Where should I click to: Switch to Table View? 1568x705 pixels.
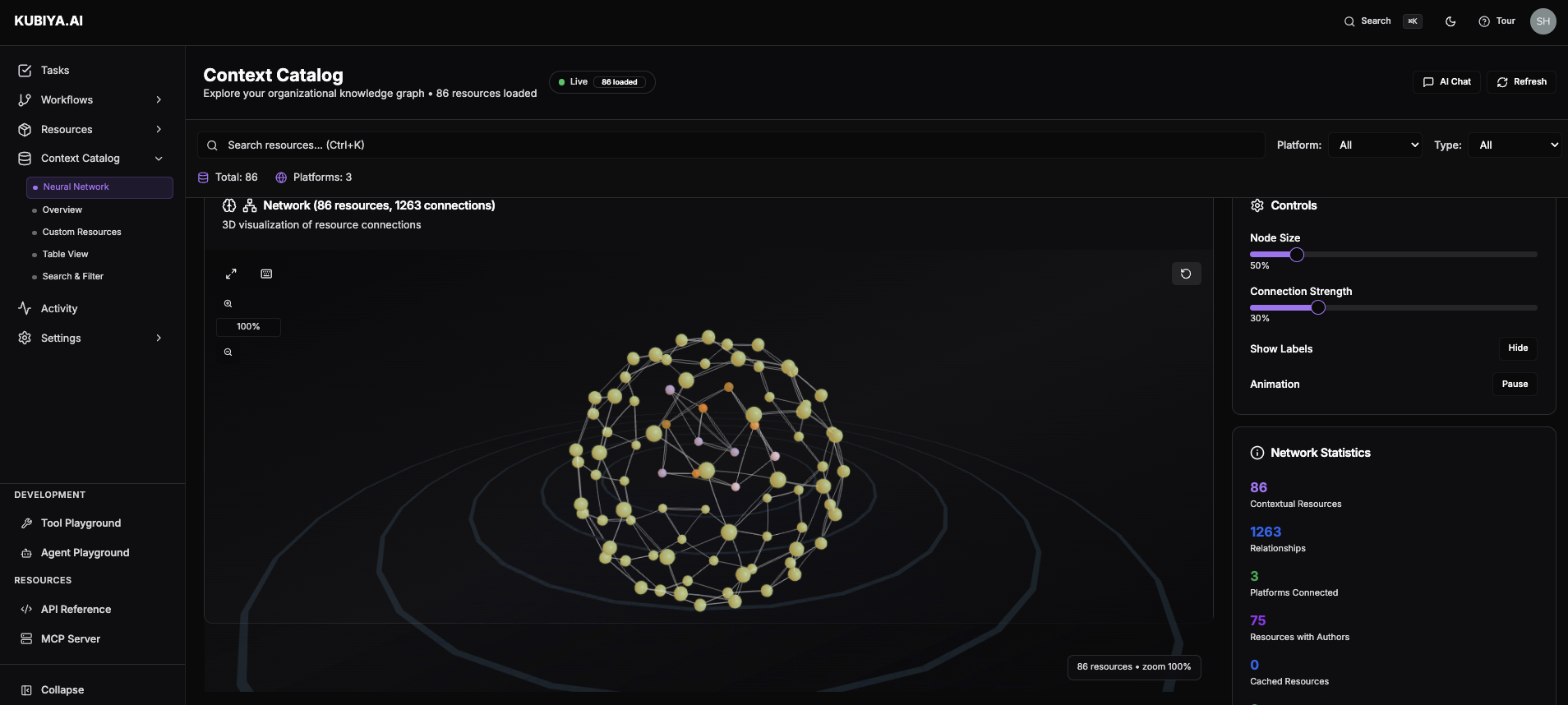click(66, 255)
